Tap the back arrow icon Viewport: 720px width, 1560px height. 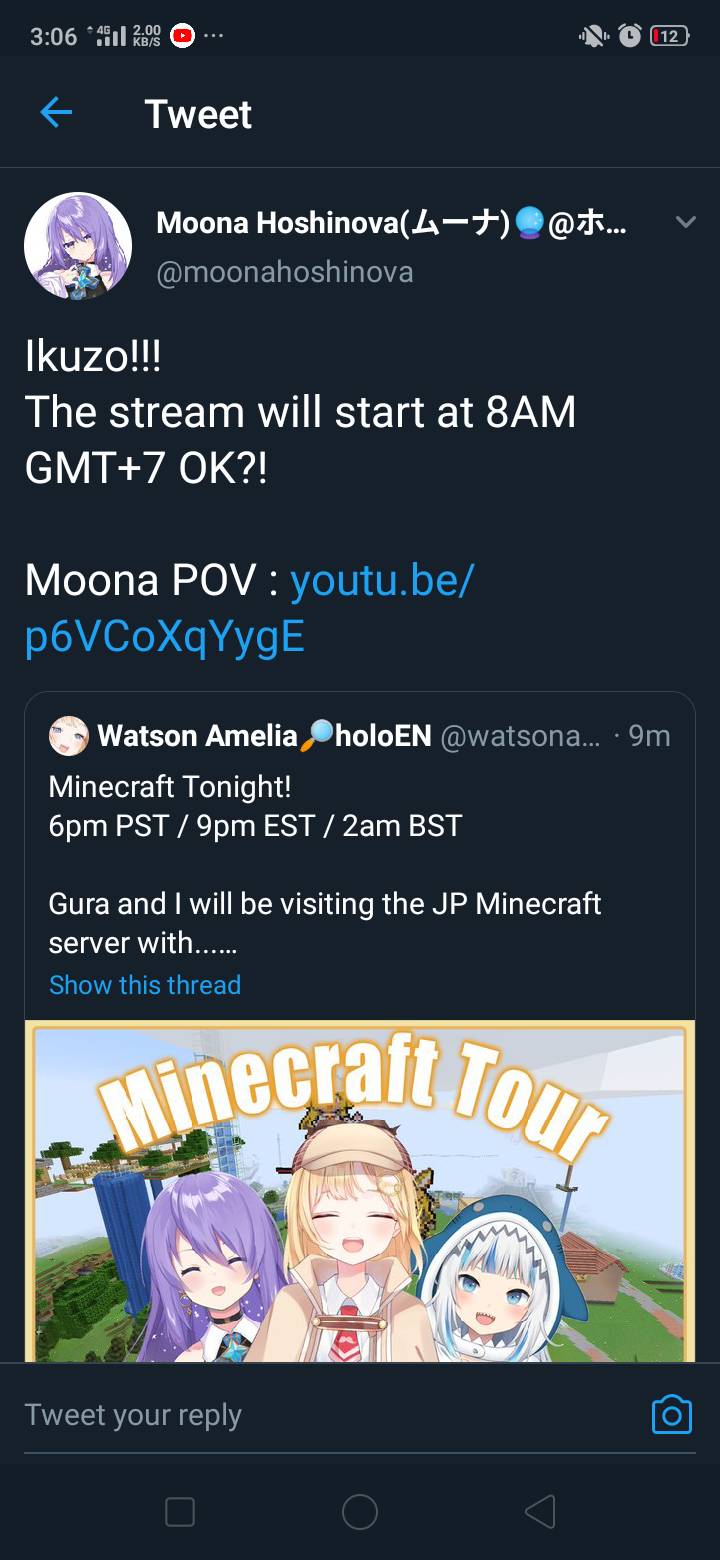[56, 113]
